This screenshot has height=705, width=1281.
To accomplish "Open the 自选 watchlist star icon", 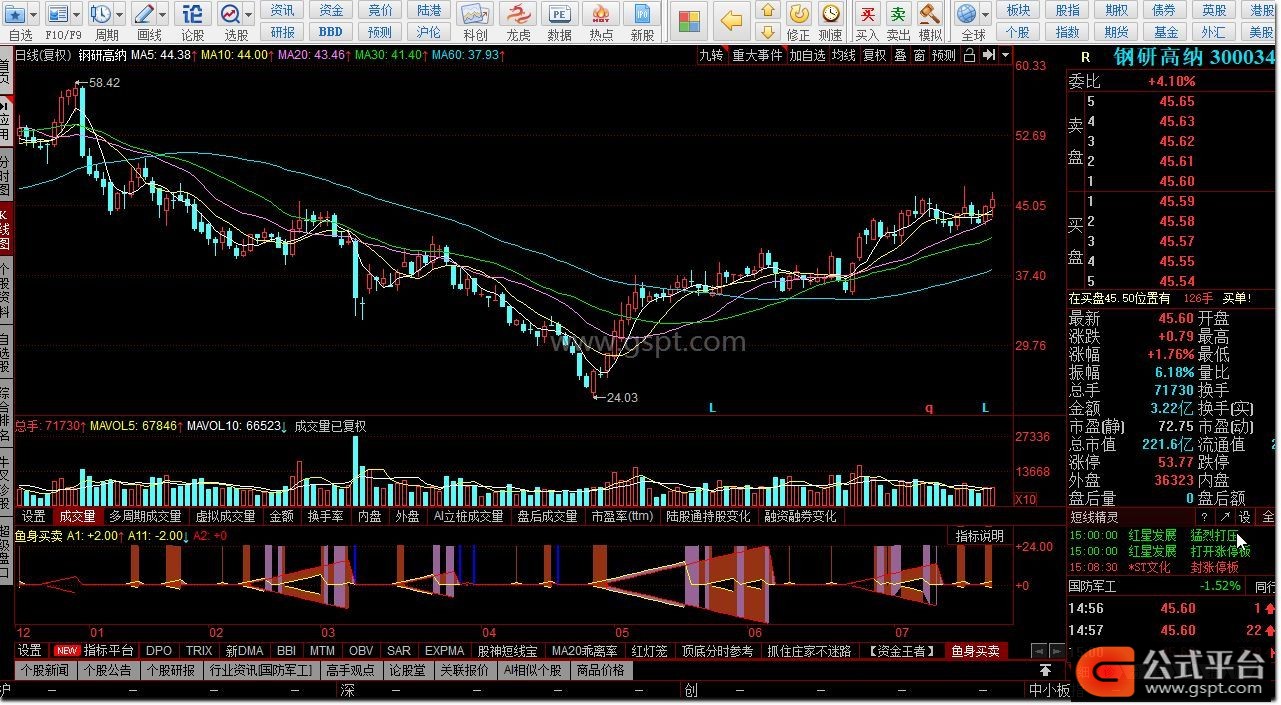I will click(x=16, y=15).
